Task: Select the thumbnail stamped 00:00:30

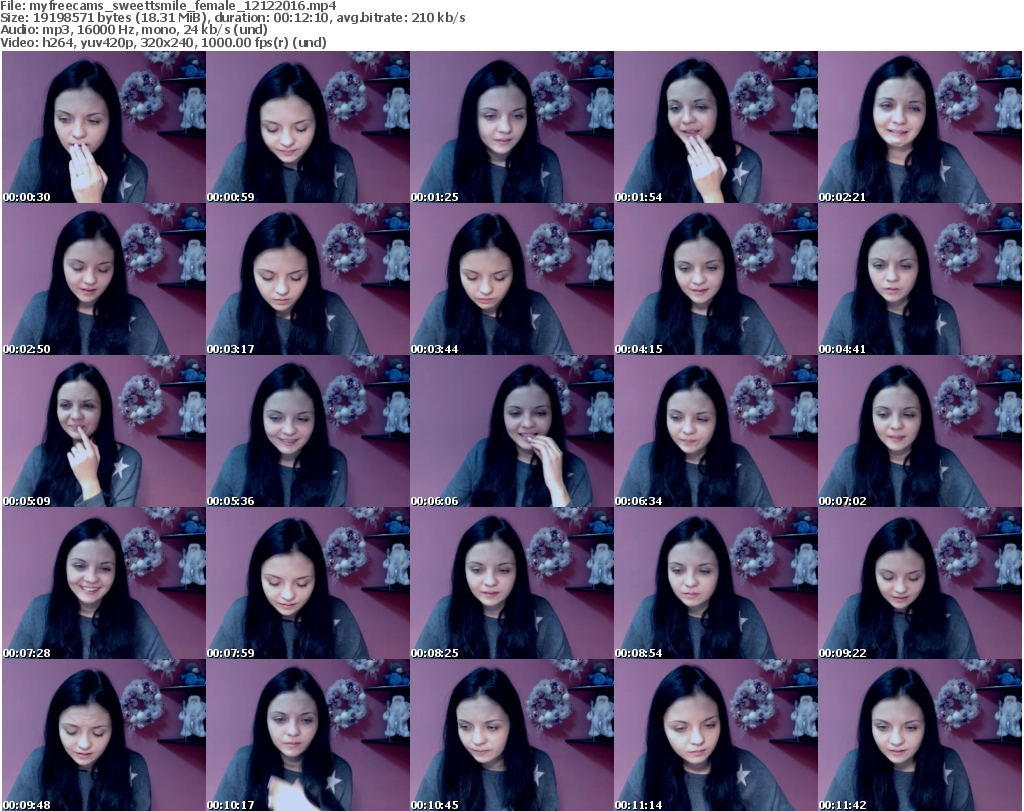Action: [104, 127]
